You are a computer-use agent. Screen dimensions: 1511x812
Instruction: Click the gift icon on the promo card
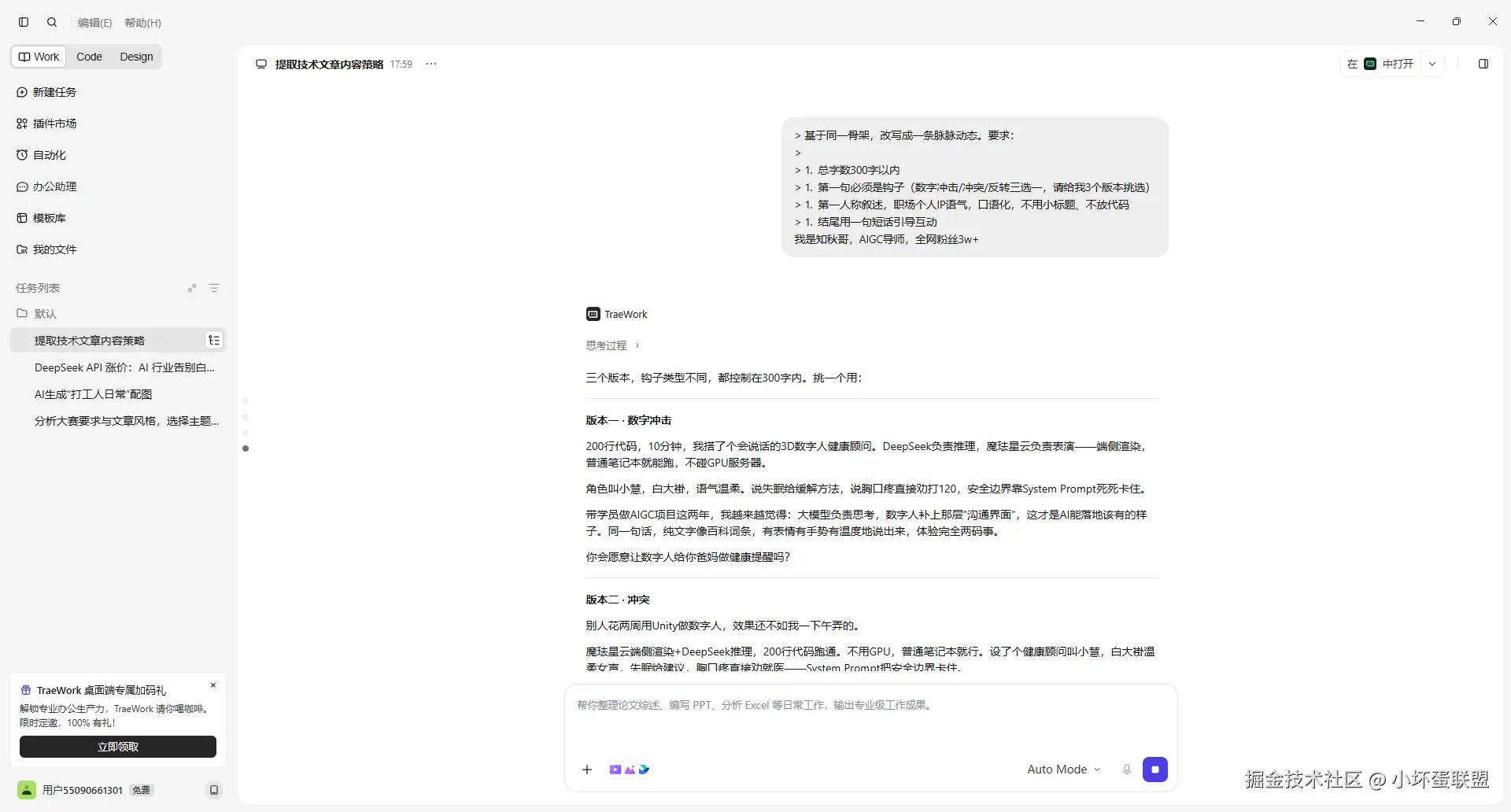point(26,690)
